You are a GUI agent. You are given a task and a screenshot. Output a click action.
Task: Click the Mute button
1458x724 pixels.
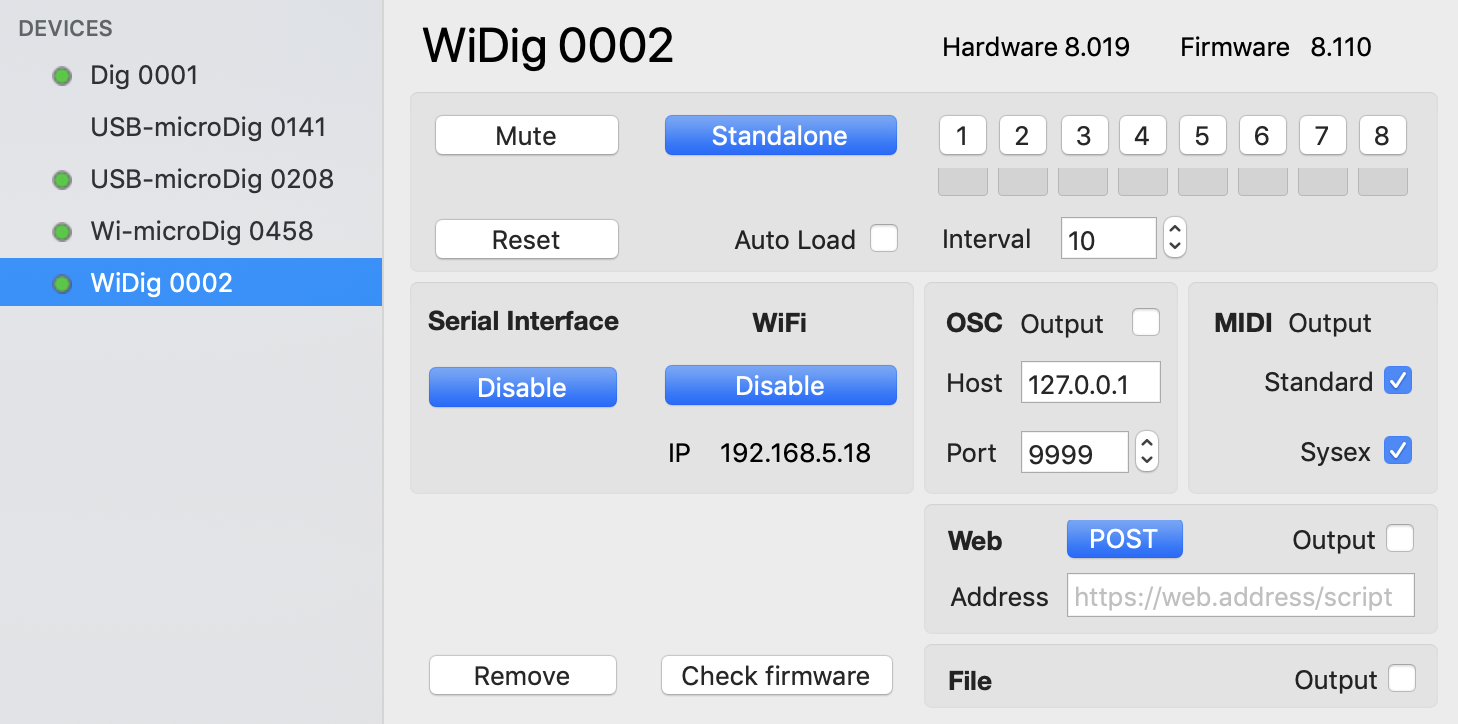[526, 136]
